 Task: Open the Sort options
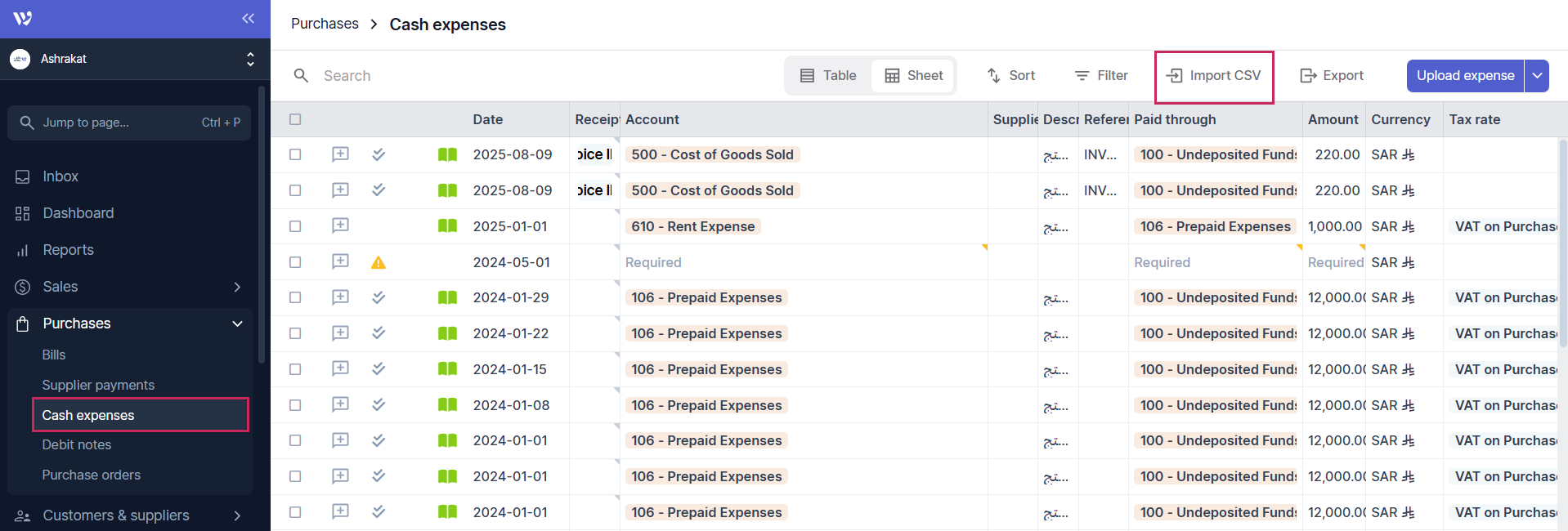tap(1011, 76)
